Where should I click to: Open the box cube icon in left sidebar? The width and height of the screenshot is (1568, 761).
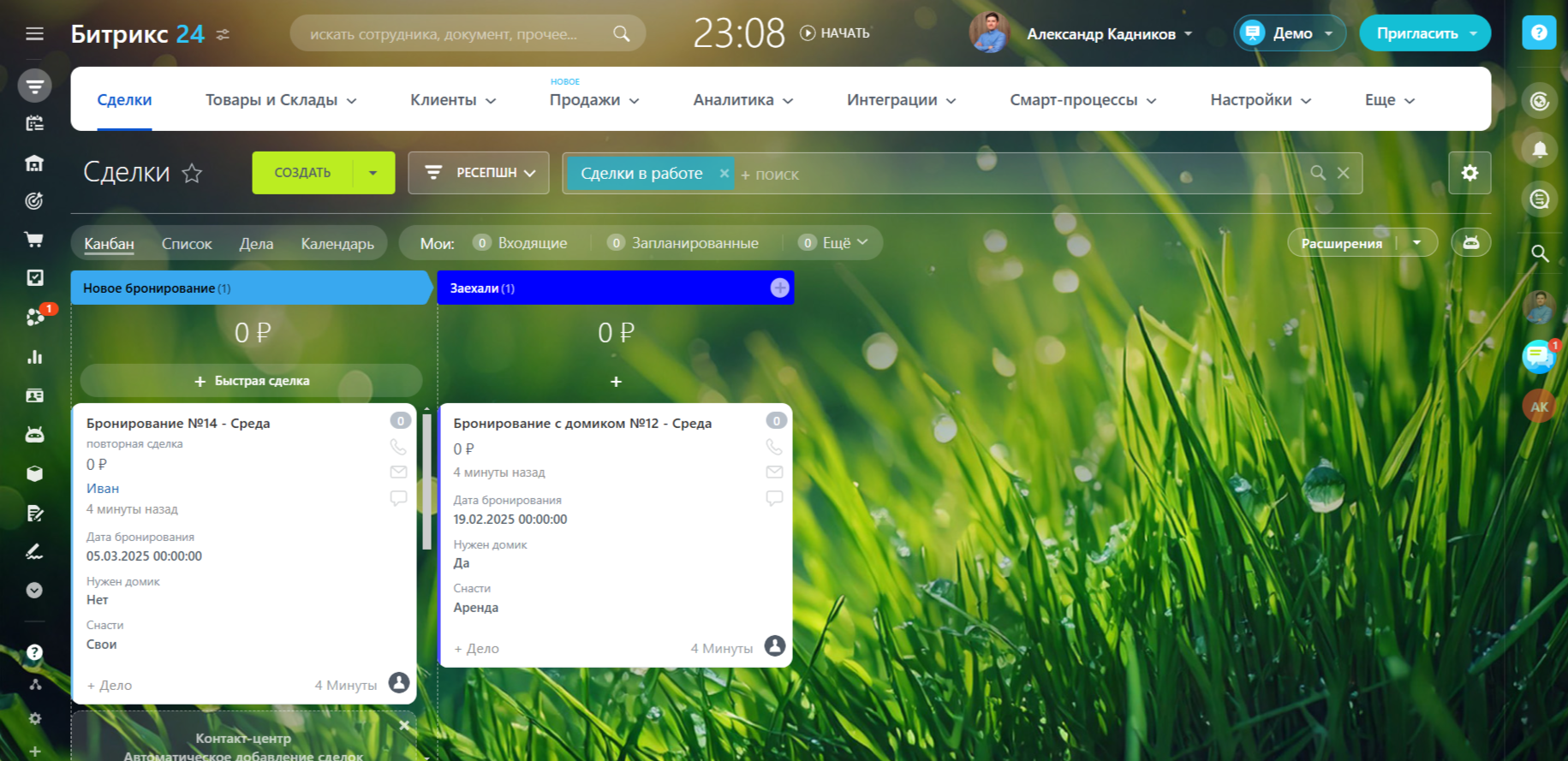tap(34, 473)
